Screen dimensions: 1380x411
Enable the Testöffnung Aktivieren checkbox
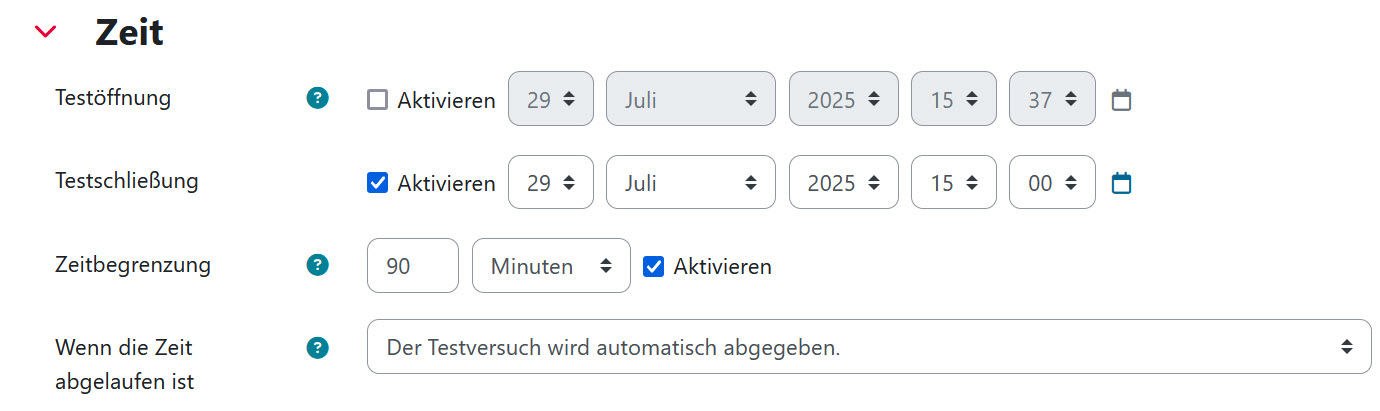(377, 99)
